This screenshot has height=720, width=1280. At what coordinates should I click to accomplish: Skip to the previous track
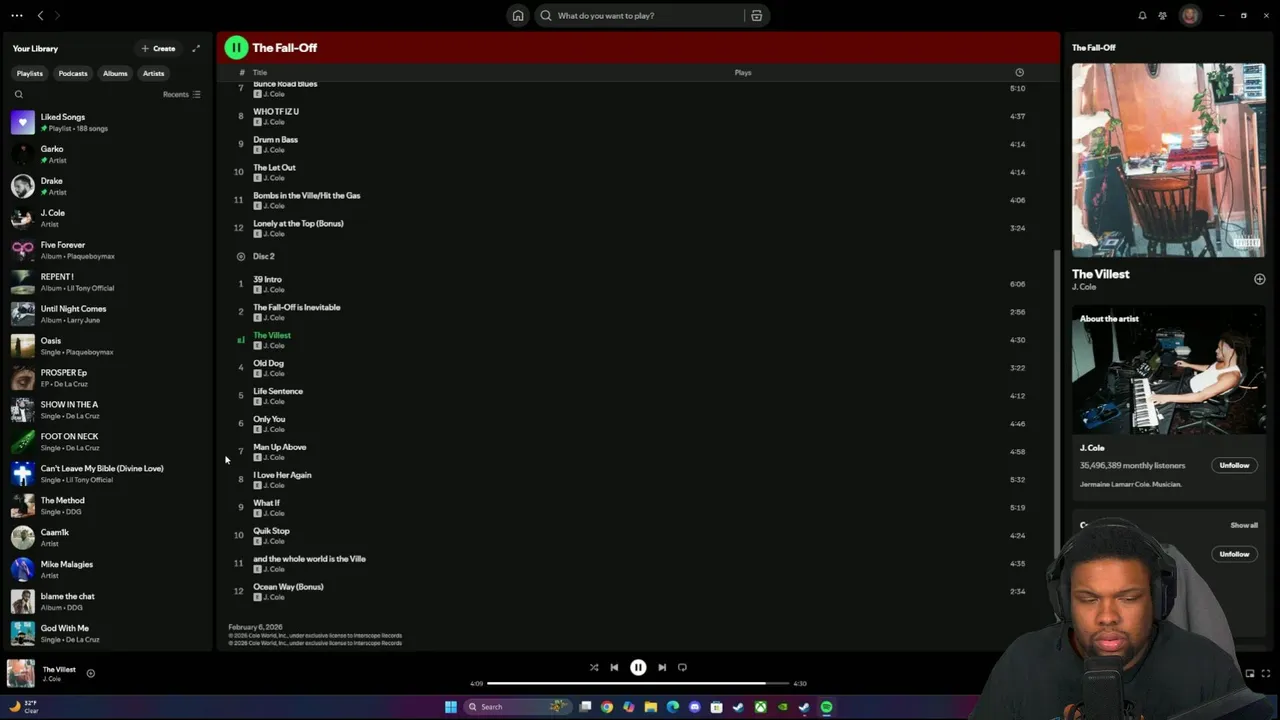(614, 667)
